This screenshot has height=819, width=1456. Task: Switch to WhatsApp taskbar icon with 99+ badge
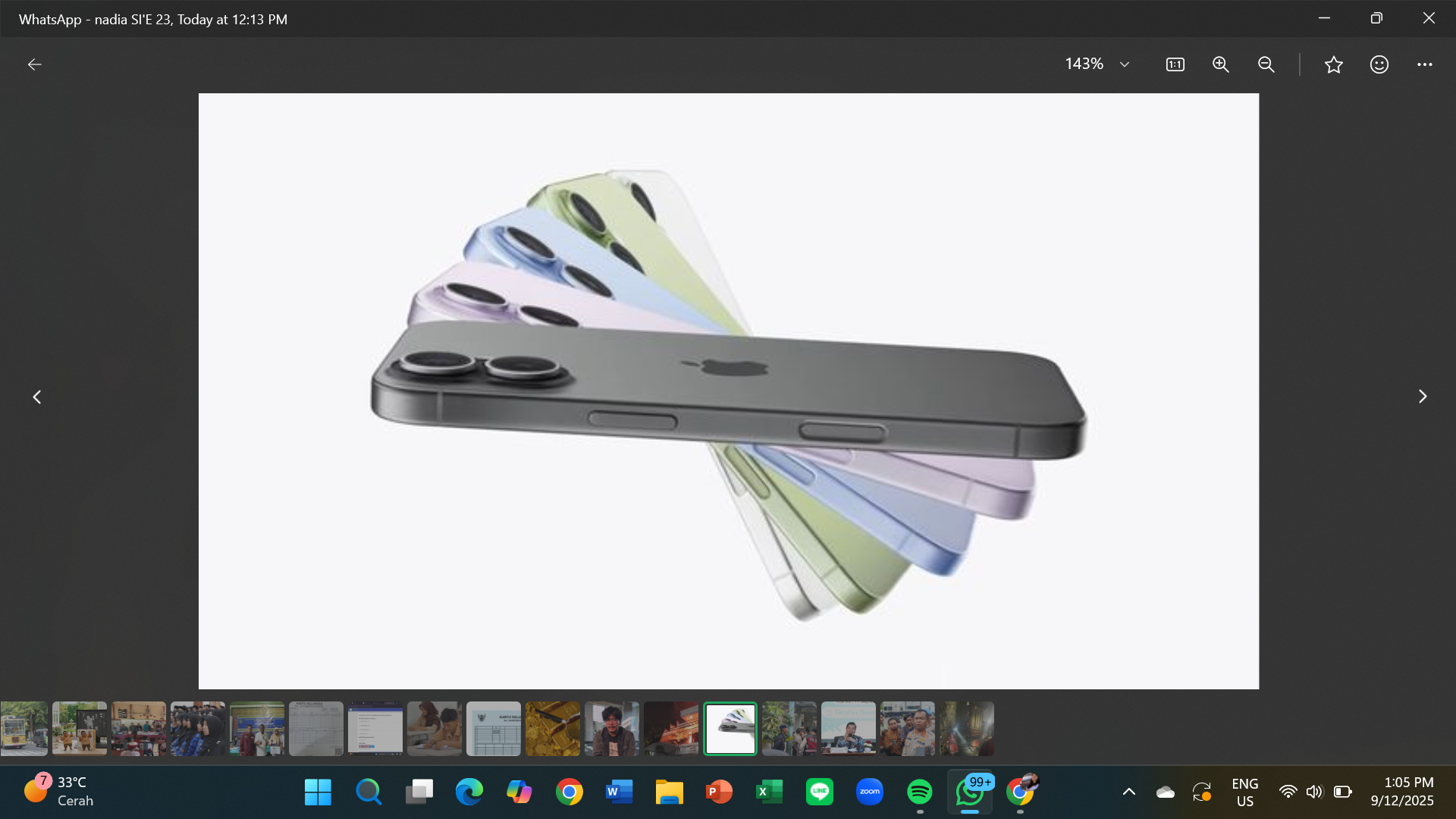tap(970, 792)
